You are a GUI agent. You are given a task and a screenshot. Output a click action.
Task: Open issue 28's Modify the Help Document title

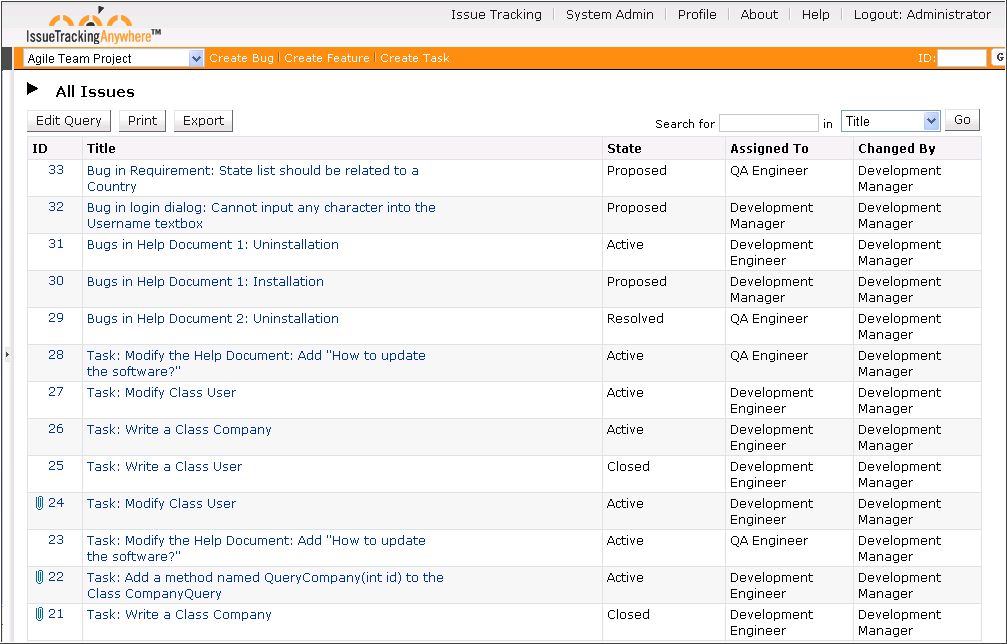[256, 363]
